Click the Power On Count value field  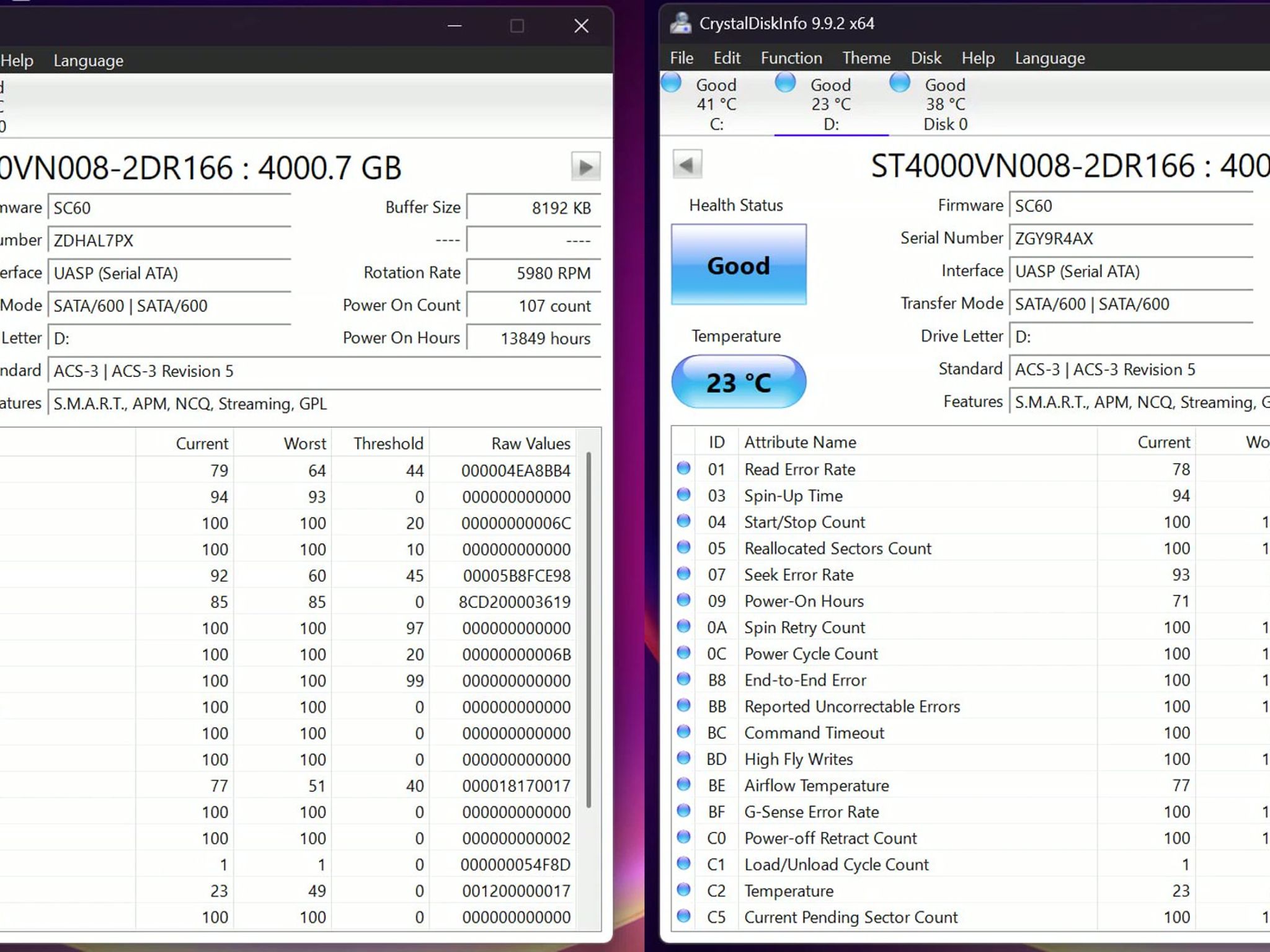[x=533, y=306]
